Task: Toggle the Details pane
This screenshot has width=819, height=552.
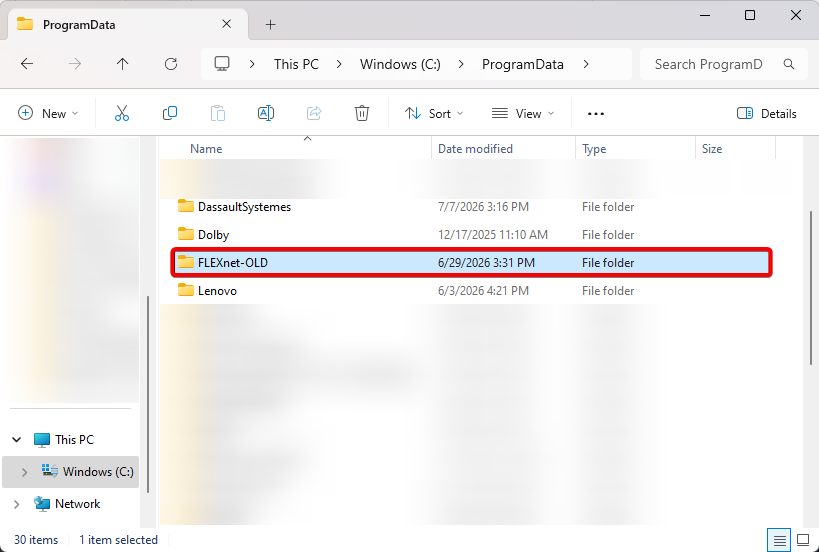Action: (x=766, y=113)
